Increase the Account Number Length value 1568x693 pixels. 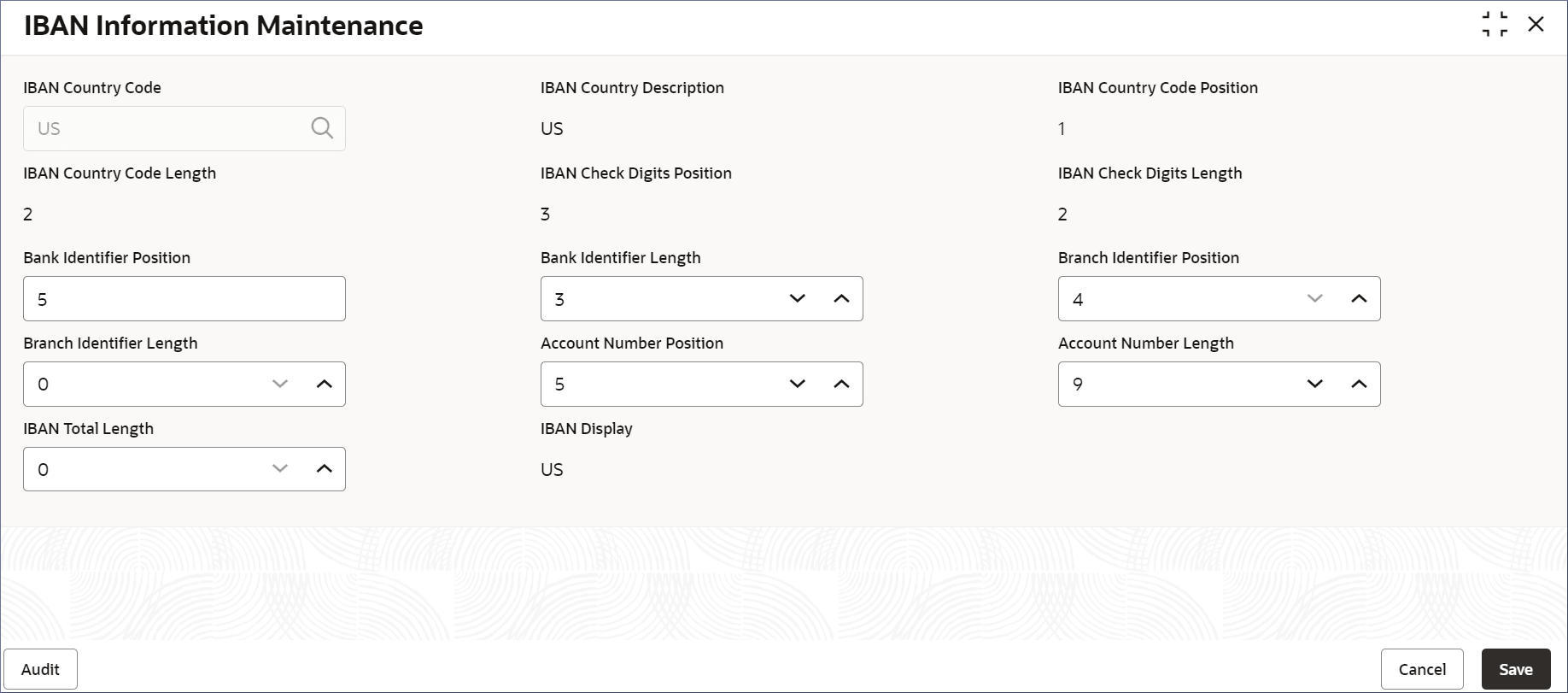(1359, 384)
